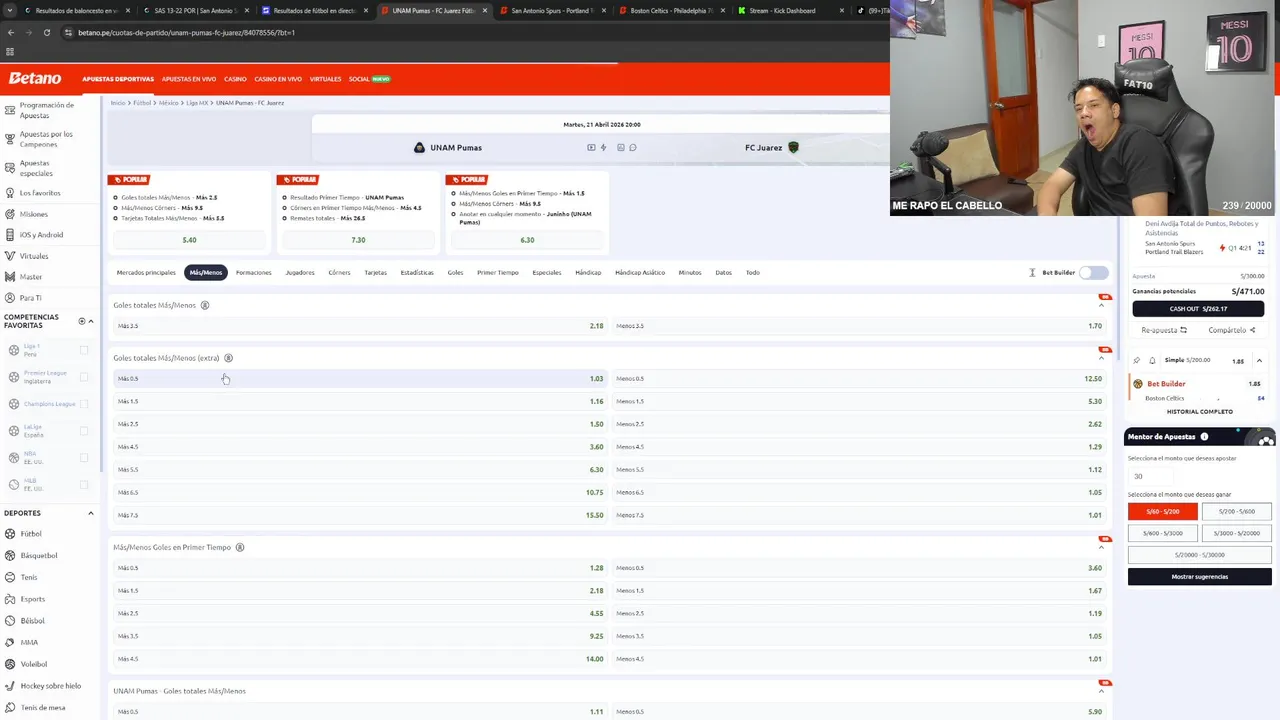Switch to the Boston Celtics browser tab
Image resolution: width=1280 pixels, height=720 pixels.
tap(671, 10)
